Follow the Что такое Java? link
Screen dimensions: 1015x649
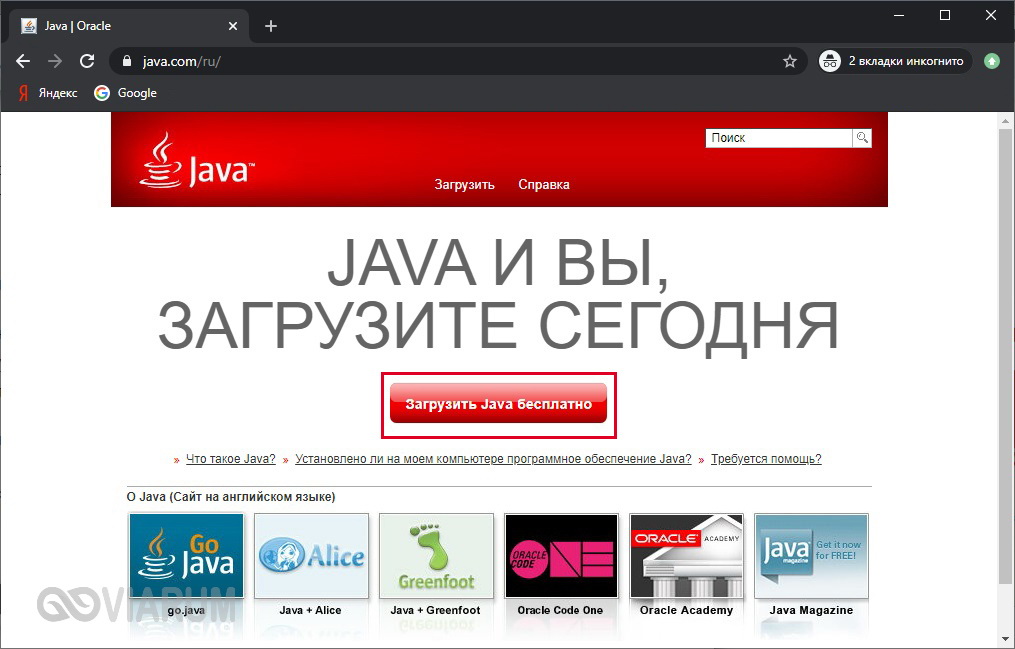[230, 459]
